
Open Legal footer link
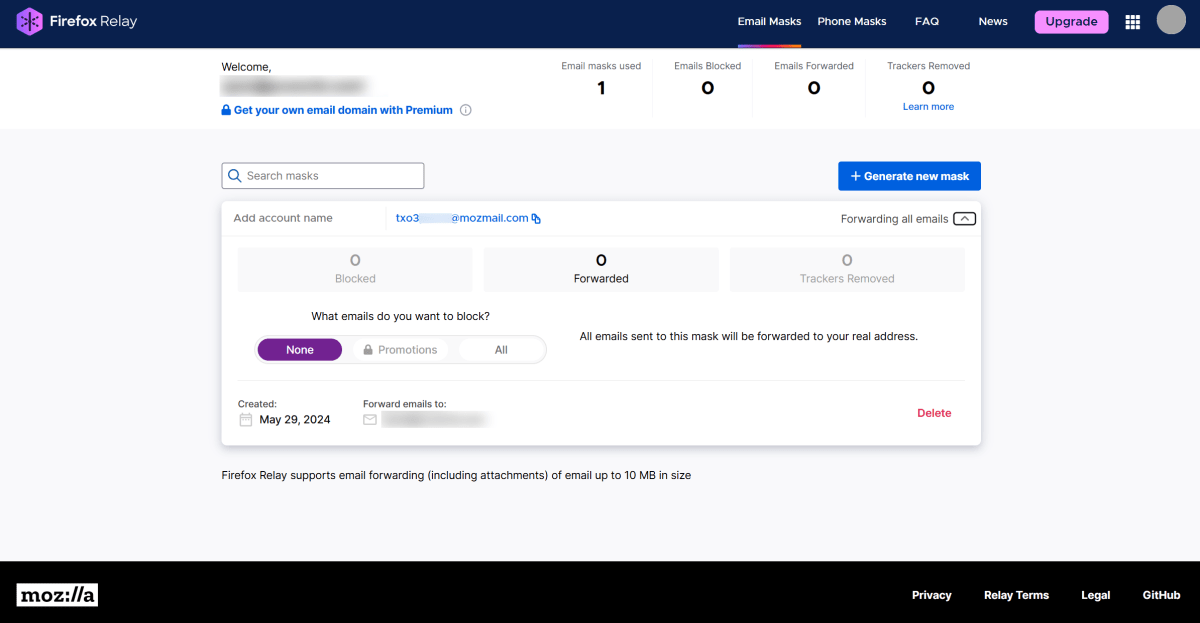click(x=1096, y=595)
